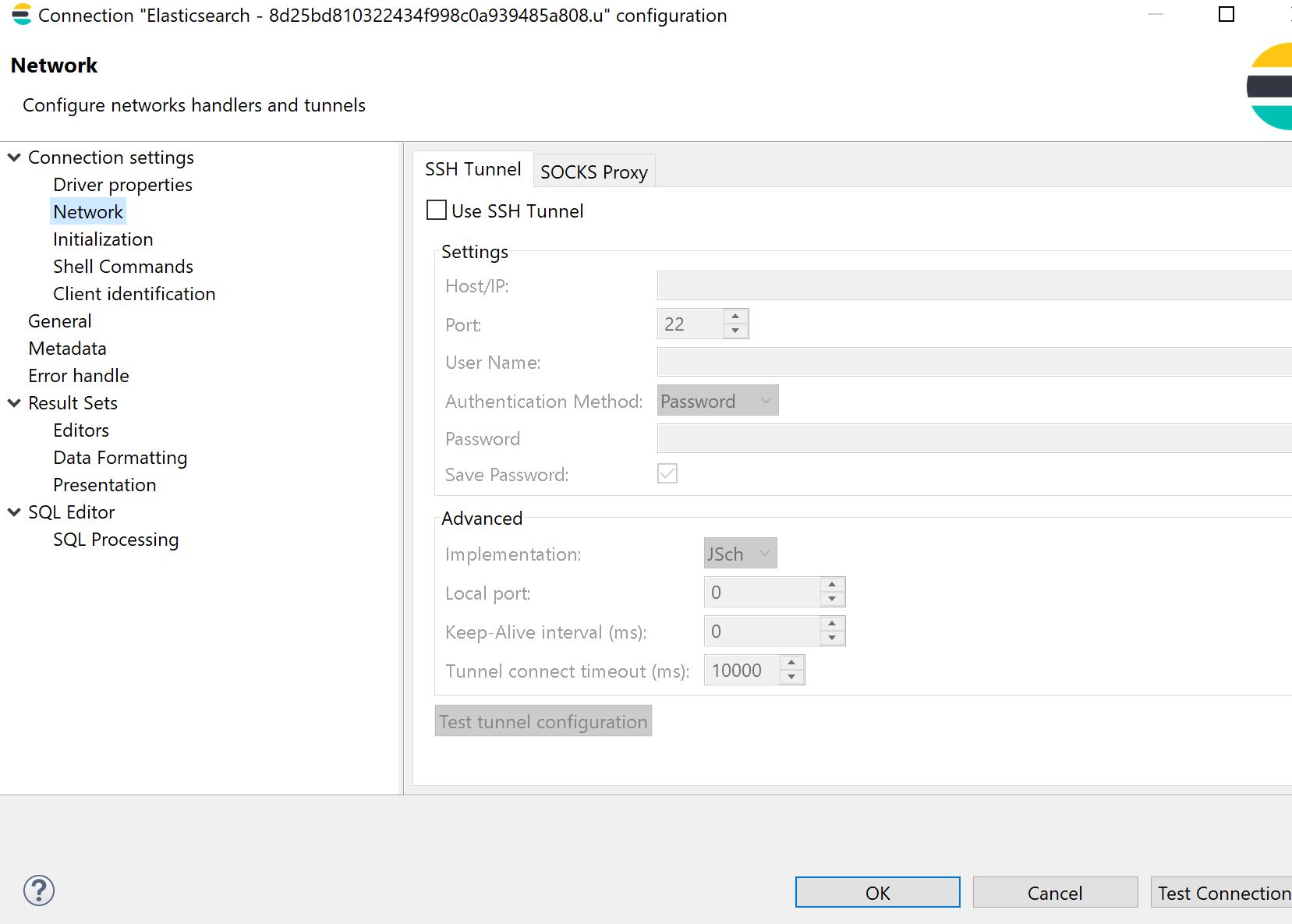Screen dimensions: 1292x924
Task: Decrease the Local port value
Action: (832, 599)
